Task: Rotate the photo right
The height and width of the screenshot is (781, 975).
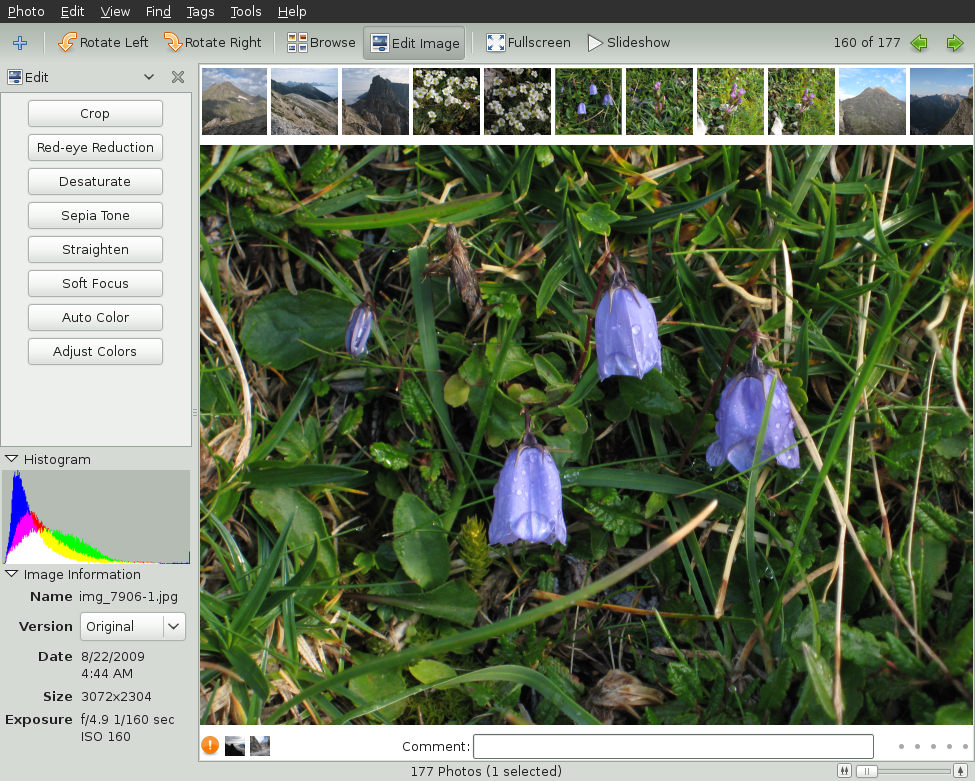Action: (x=212, y=43)
